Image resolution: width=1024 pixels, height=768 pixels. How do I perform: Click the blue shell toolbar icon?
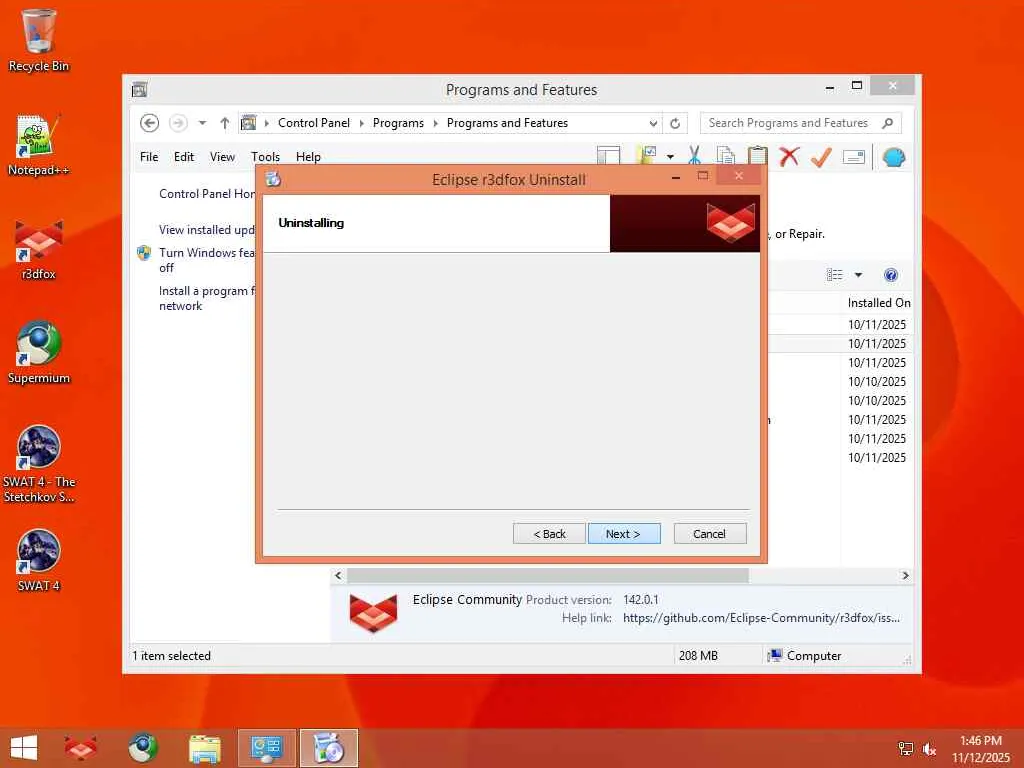[893, 157]
